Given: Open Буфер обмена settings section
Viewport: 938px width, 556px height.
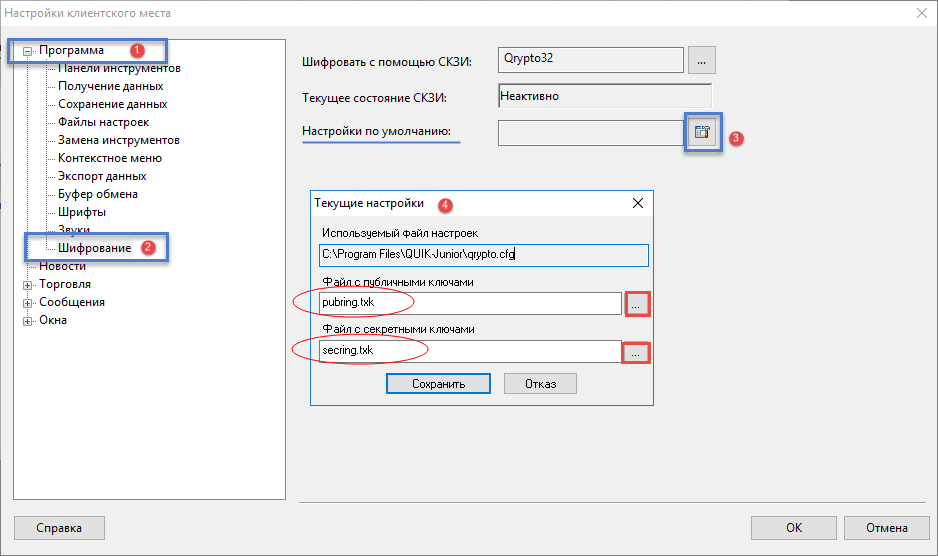Looking at the screenshot, I should [98, 194].
